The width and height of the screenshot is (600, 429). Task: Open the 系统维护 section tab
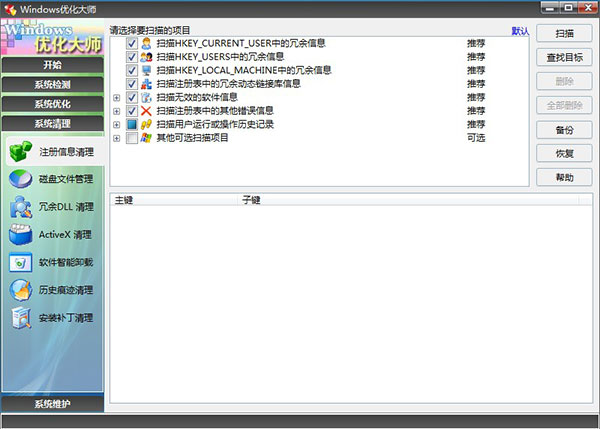coord(52,404)
